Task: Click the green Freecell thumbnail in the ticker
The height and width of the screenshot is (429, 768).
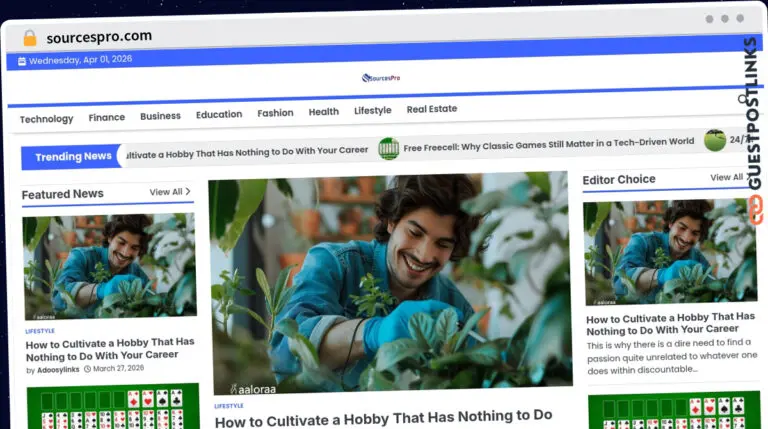Action: pyautogui.click(x=388, y=148)
